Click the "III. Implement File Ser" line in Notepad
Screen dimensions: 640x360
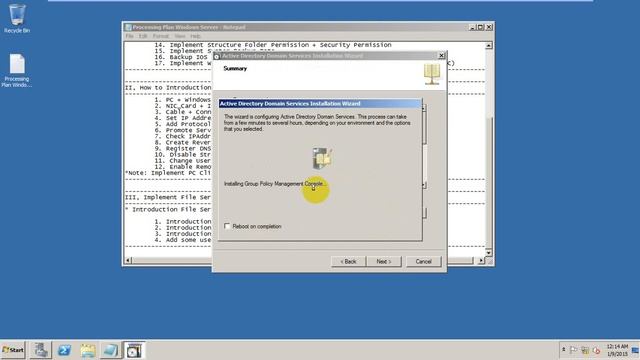(x=168, y=197)
